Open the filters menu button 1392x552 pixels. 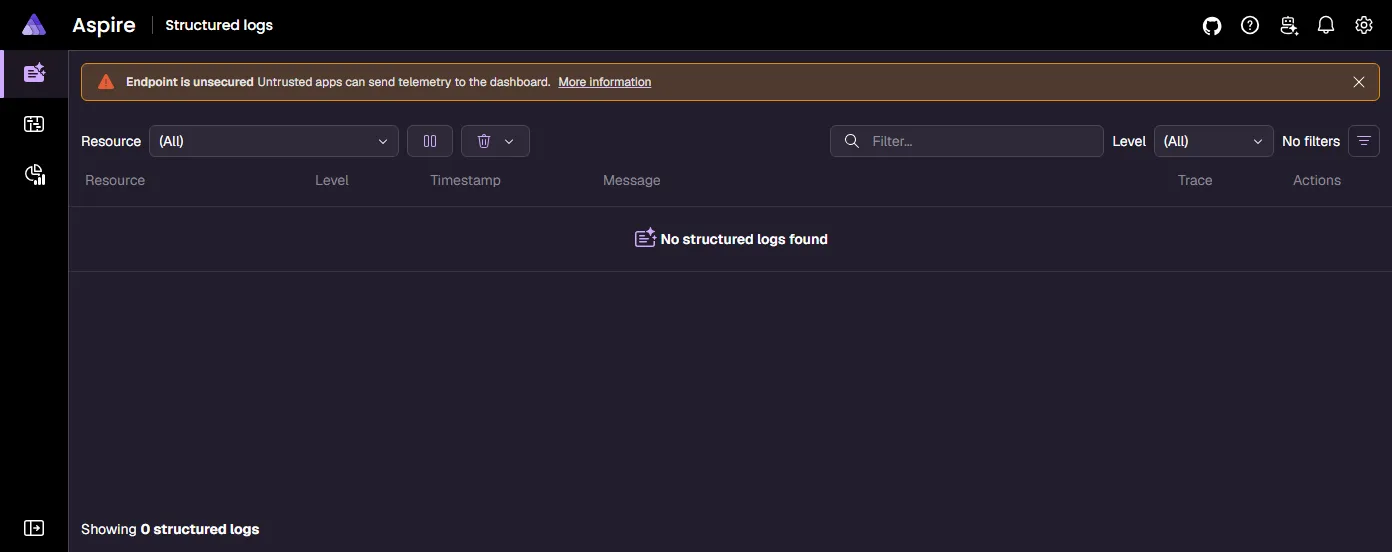click(1364, 141)
